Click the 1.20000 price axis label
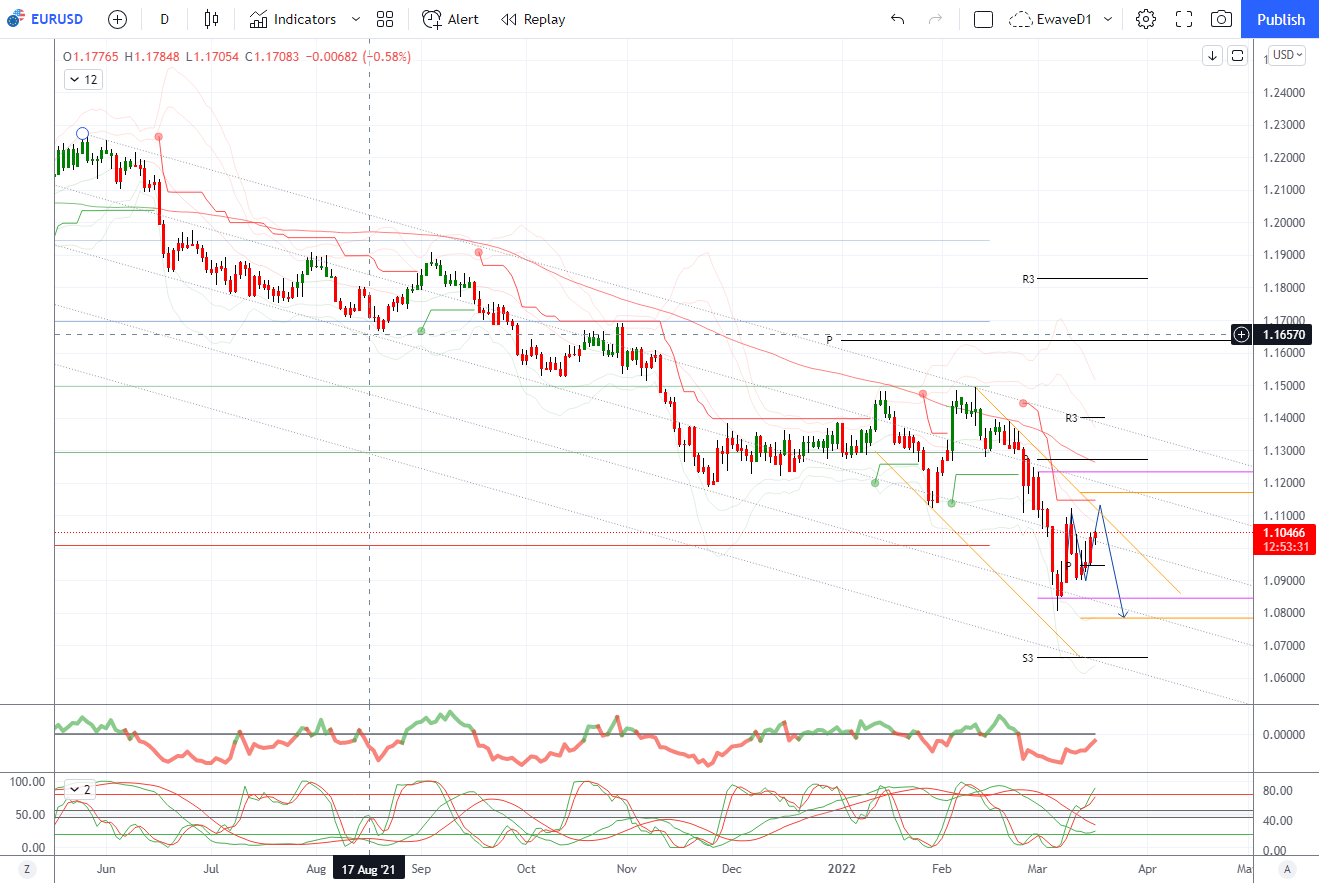This screenshot has width=1319, height=883. tap(1284, 222)
